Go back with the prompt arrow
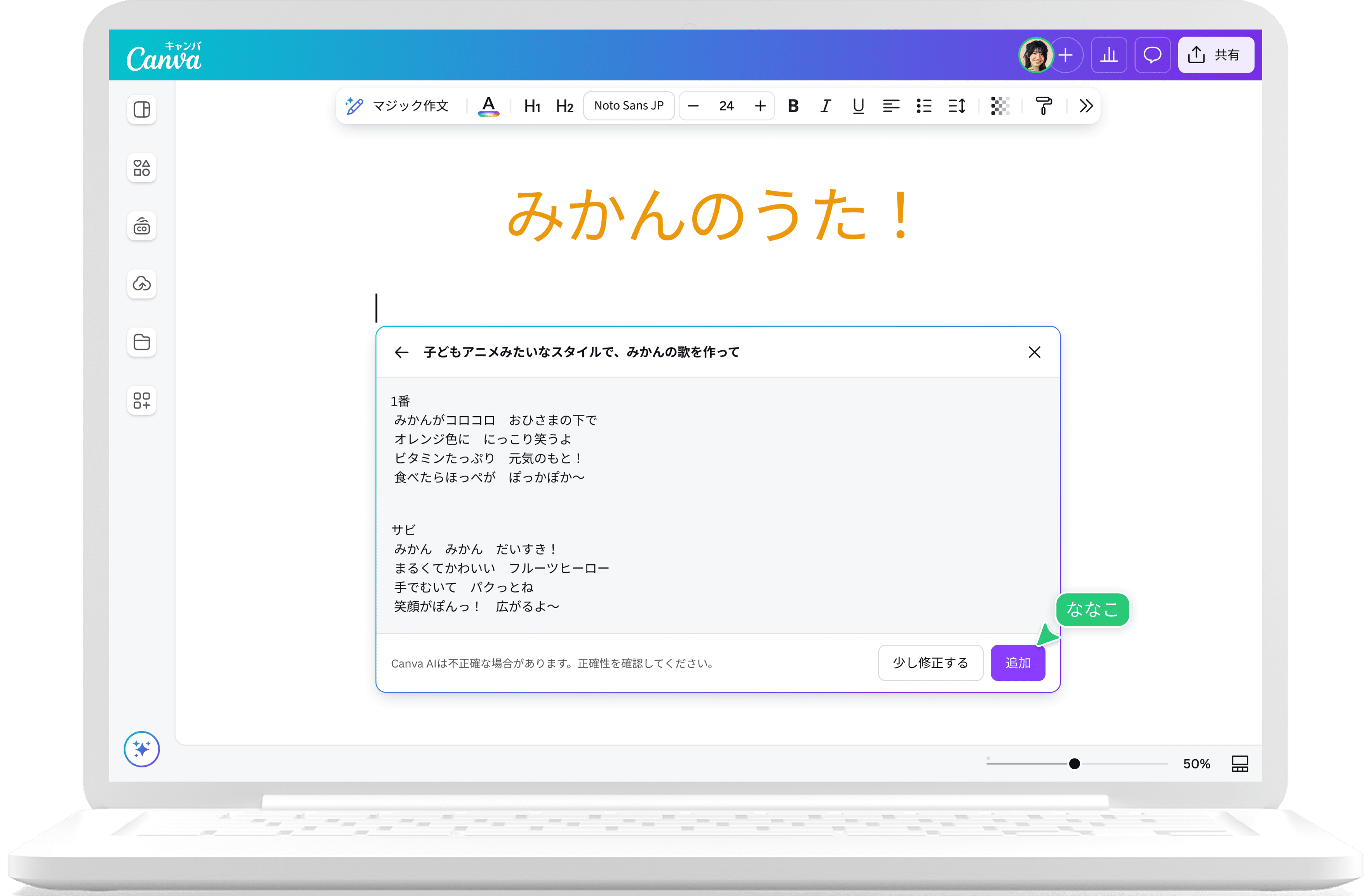Viewport: 1371px width, 896px height. pos(401,352)
